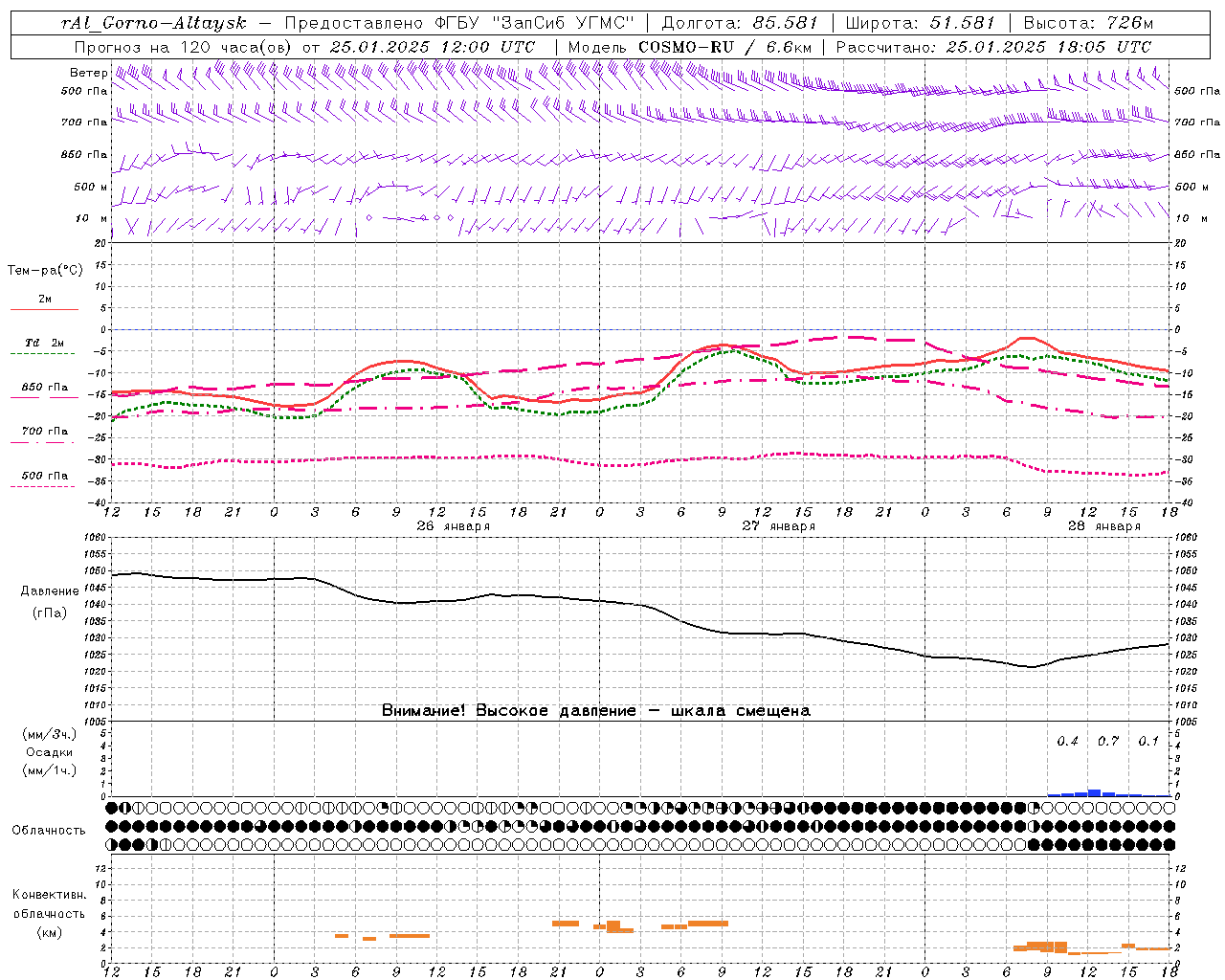This screenshot has height=980, width=1225.
Task: Click the '850 гПа' temperature legend entry
Action: click(x=45, y=388)
